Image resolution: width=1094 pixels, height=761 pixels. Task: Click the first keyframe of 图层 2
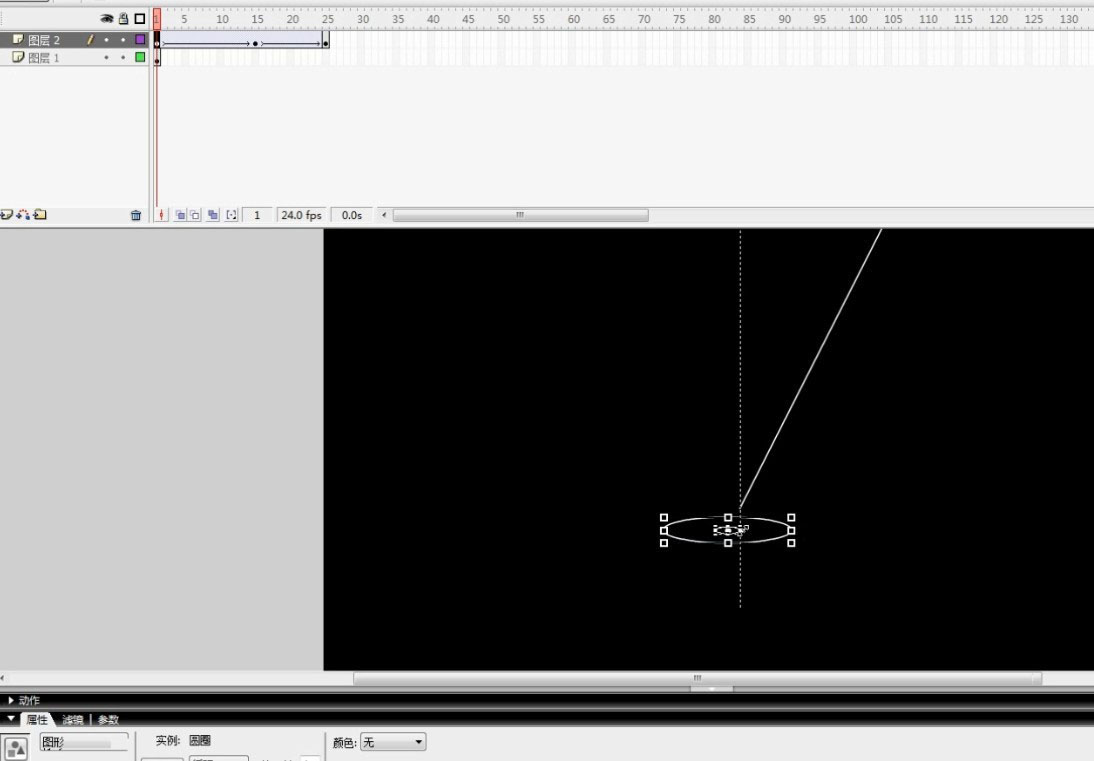157,43
